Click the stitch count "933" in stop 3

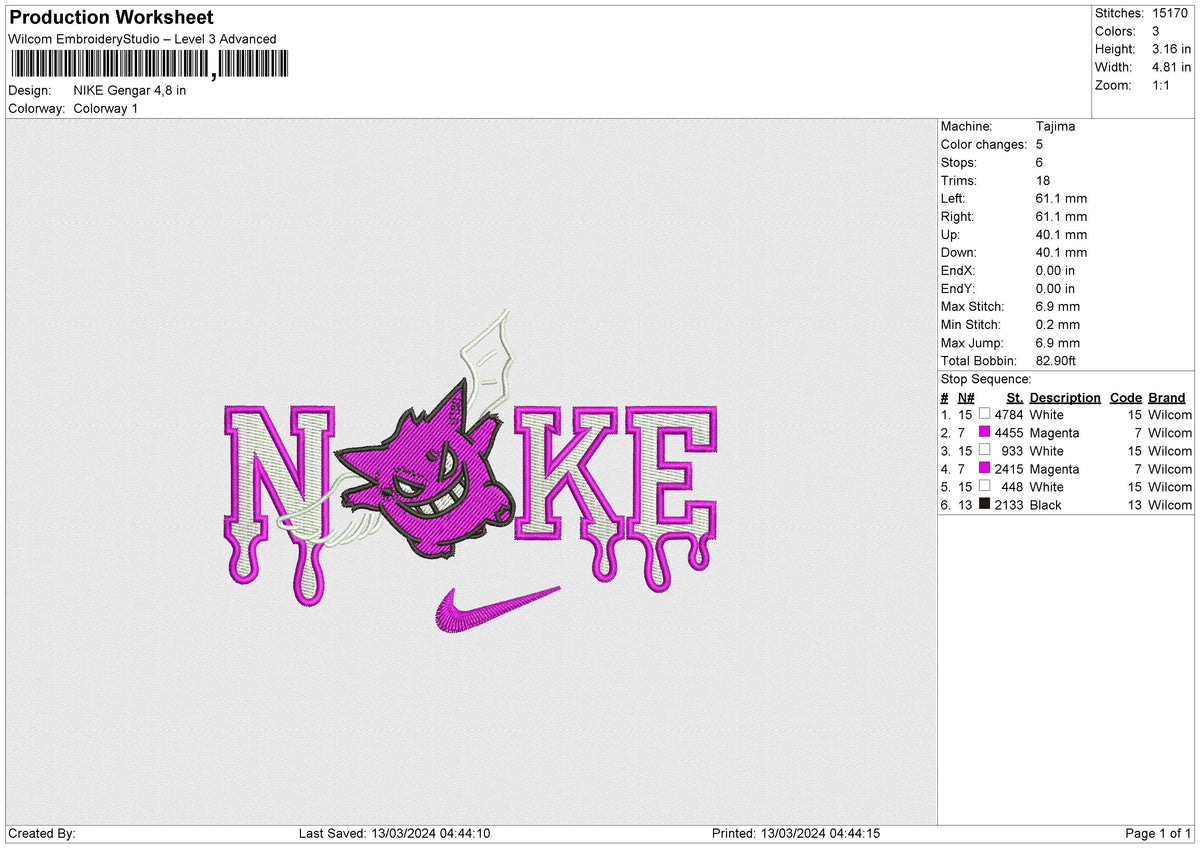(x=1013, y=451)
